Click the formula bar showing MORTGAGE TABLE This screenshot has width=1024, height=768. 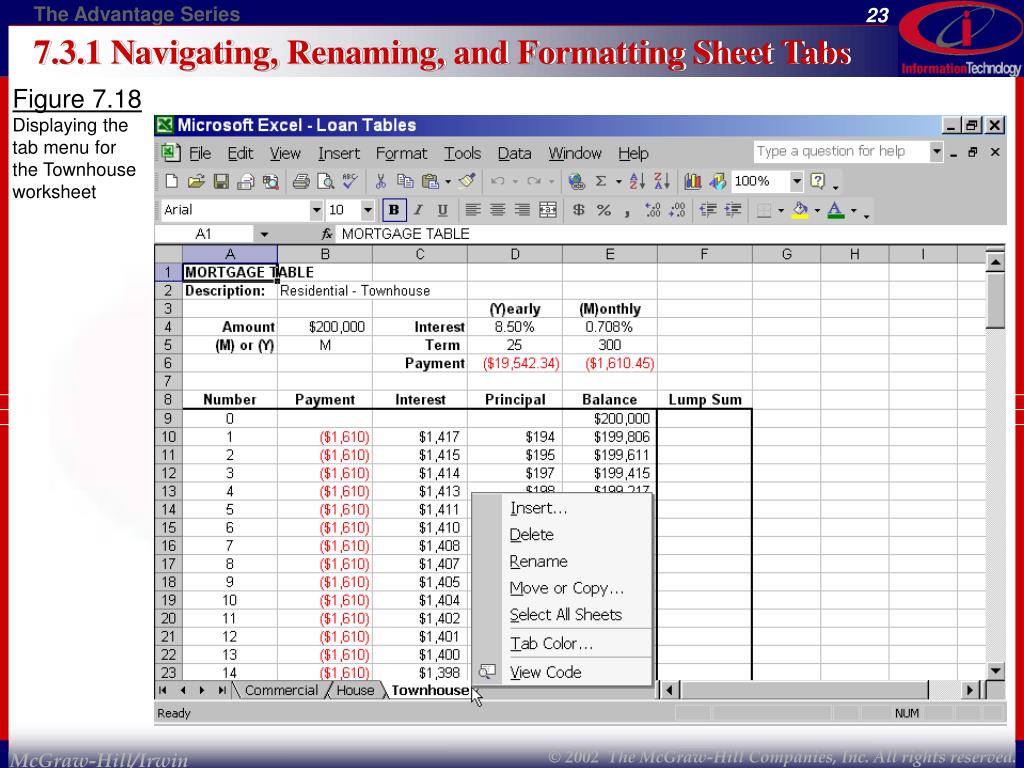click(669, 234)
